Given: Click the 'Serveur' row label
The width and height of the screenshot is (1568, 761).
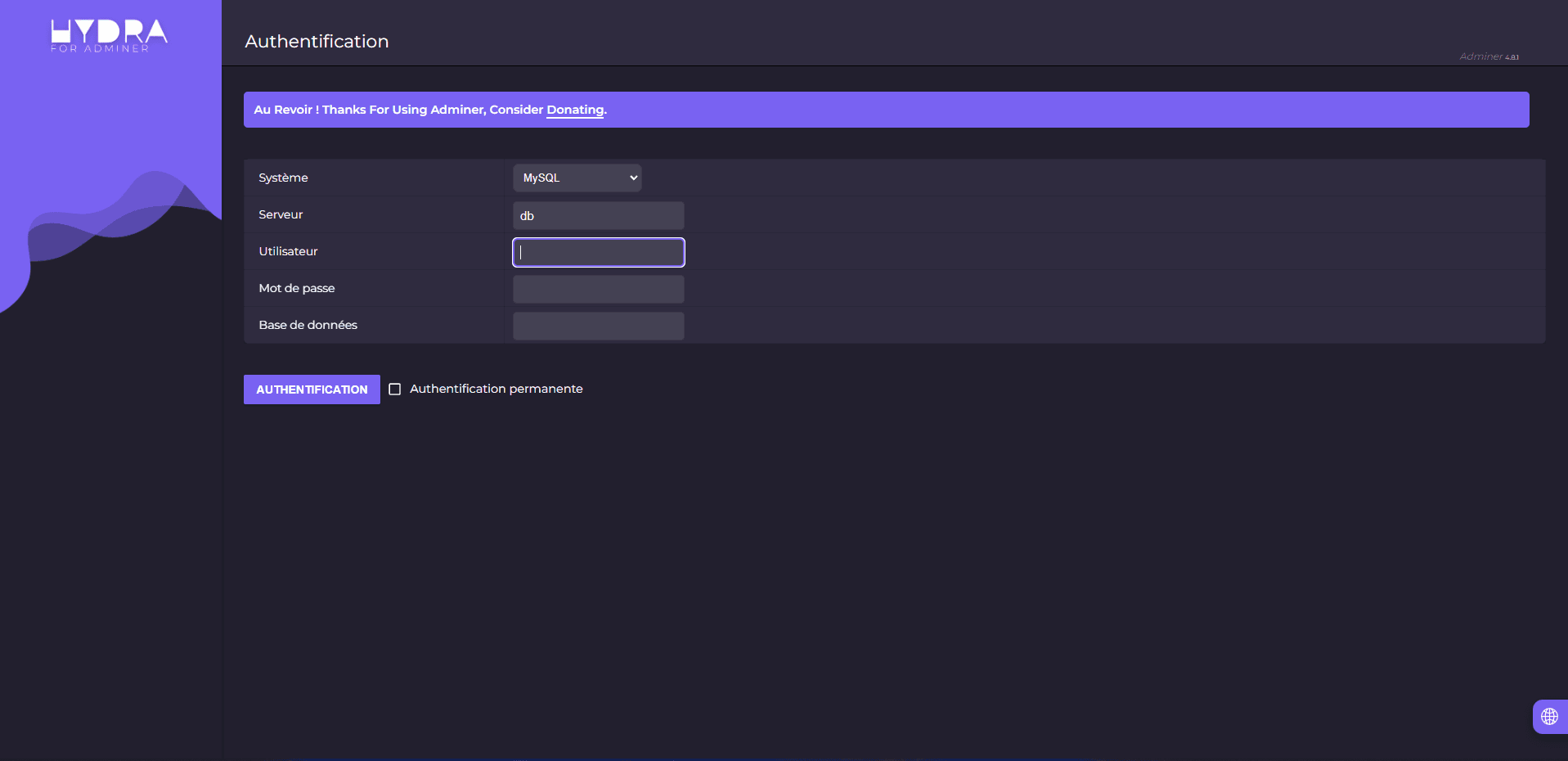Looking at the screenshot, I should click(281, 214).
